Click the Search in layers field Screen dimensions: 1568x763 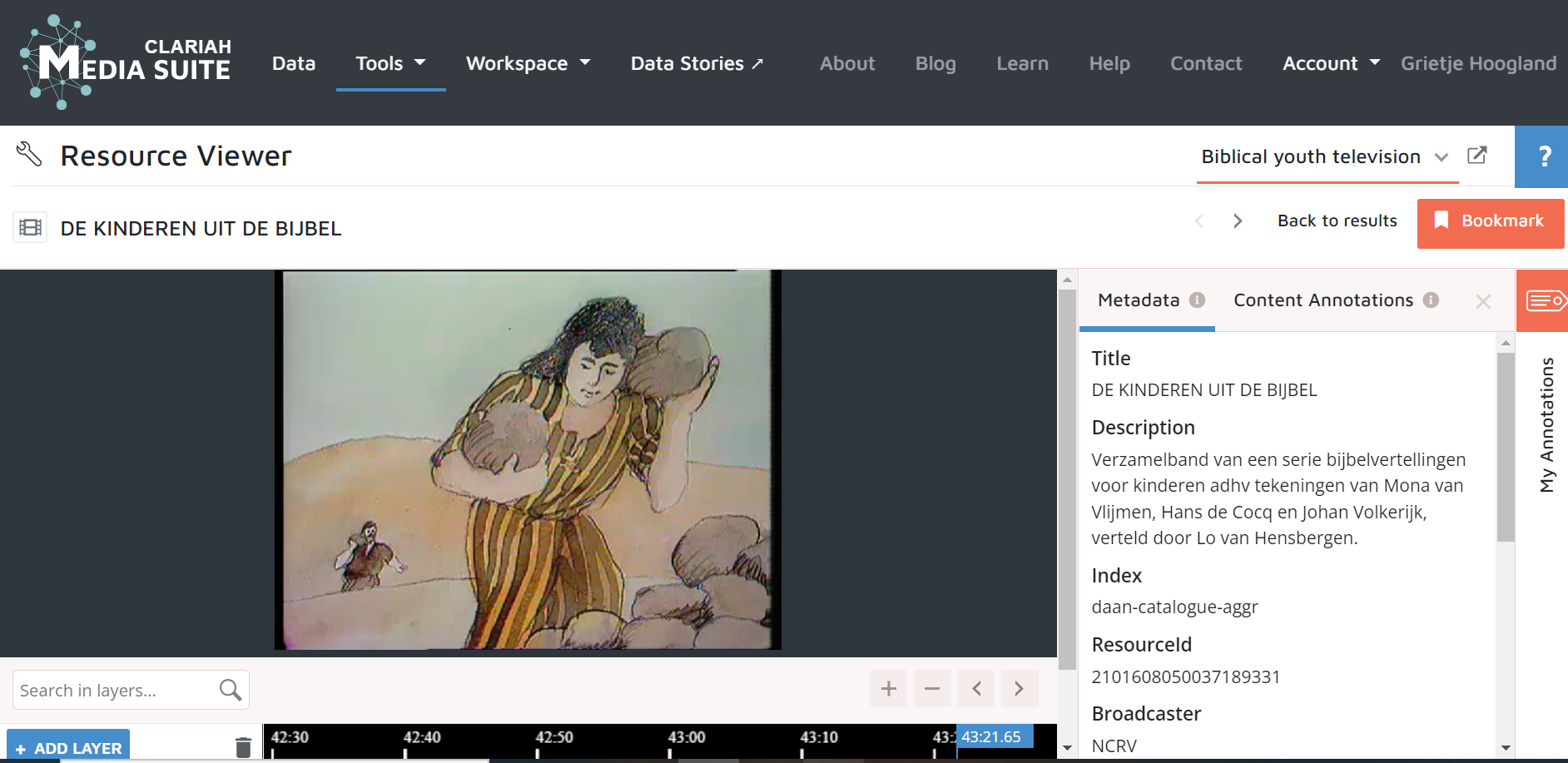coord(115,691)
